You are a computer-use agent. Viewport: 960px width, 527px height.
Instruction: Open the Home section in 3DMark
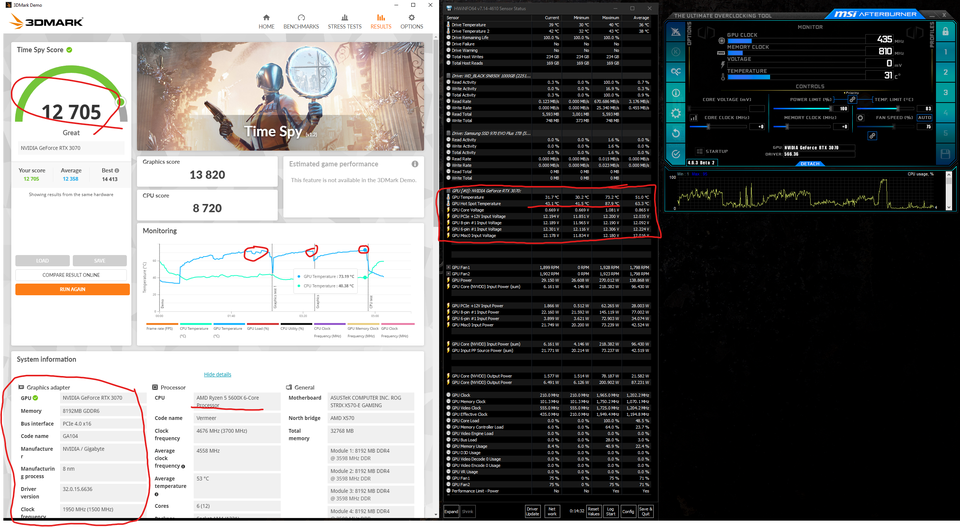pos(266,21)
